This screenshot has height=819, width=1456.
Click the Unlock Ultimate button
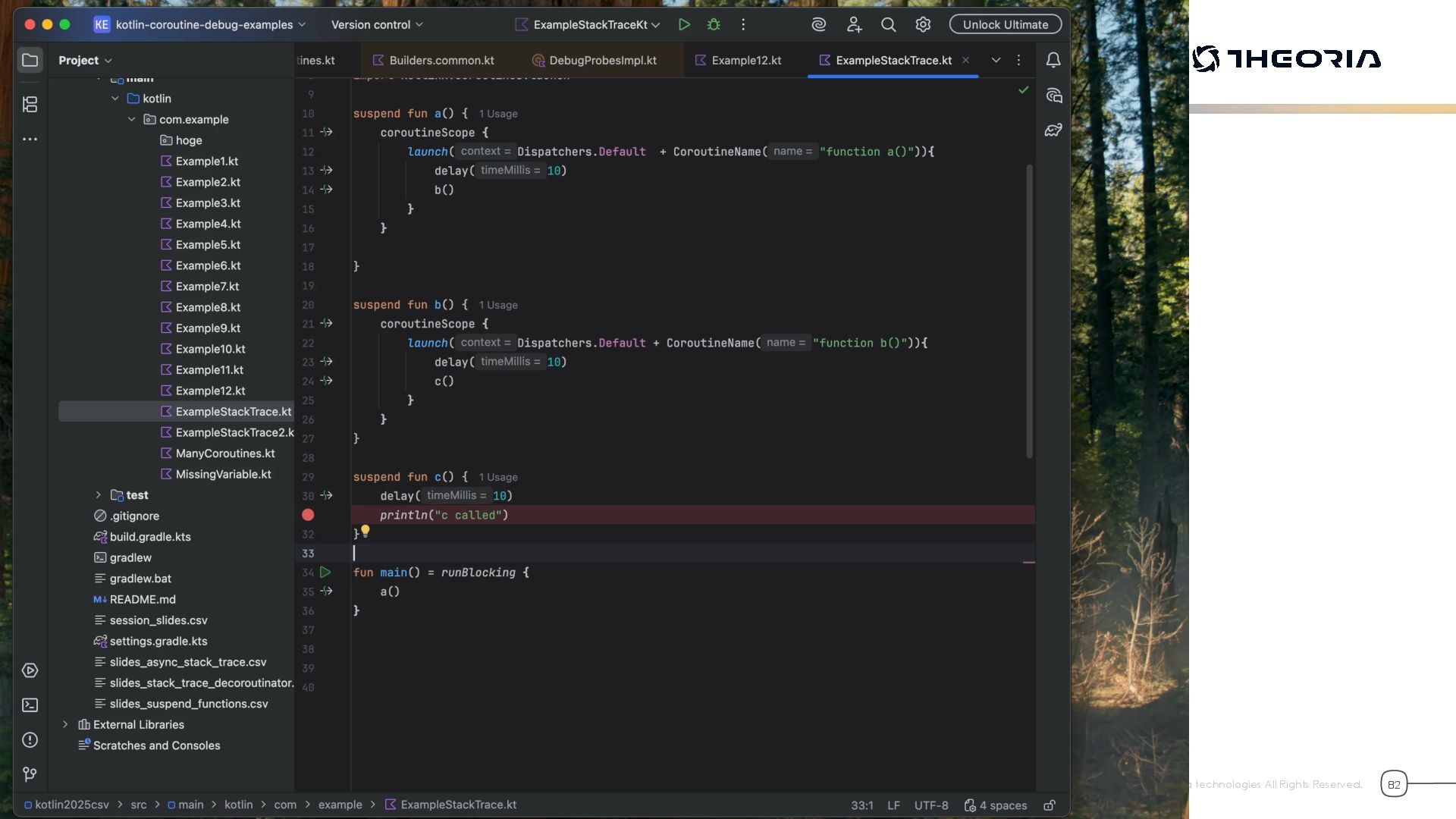pos(1005,24)
